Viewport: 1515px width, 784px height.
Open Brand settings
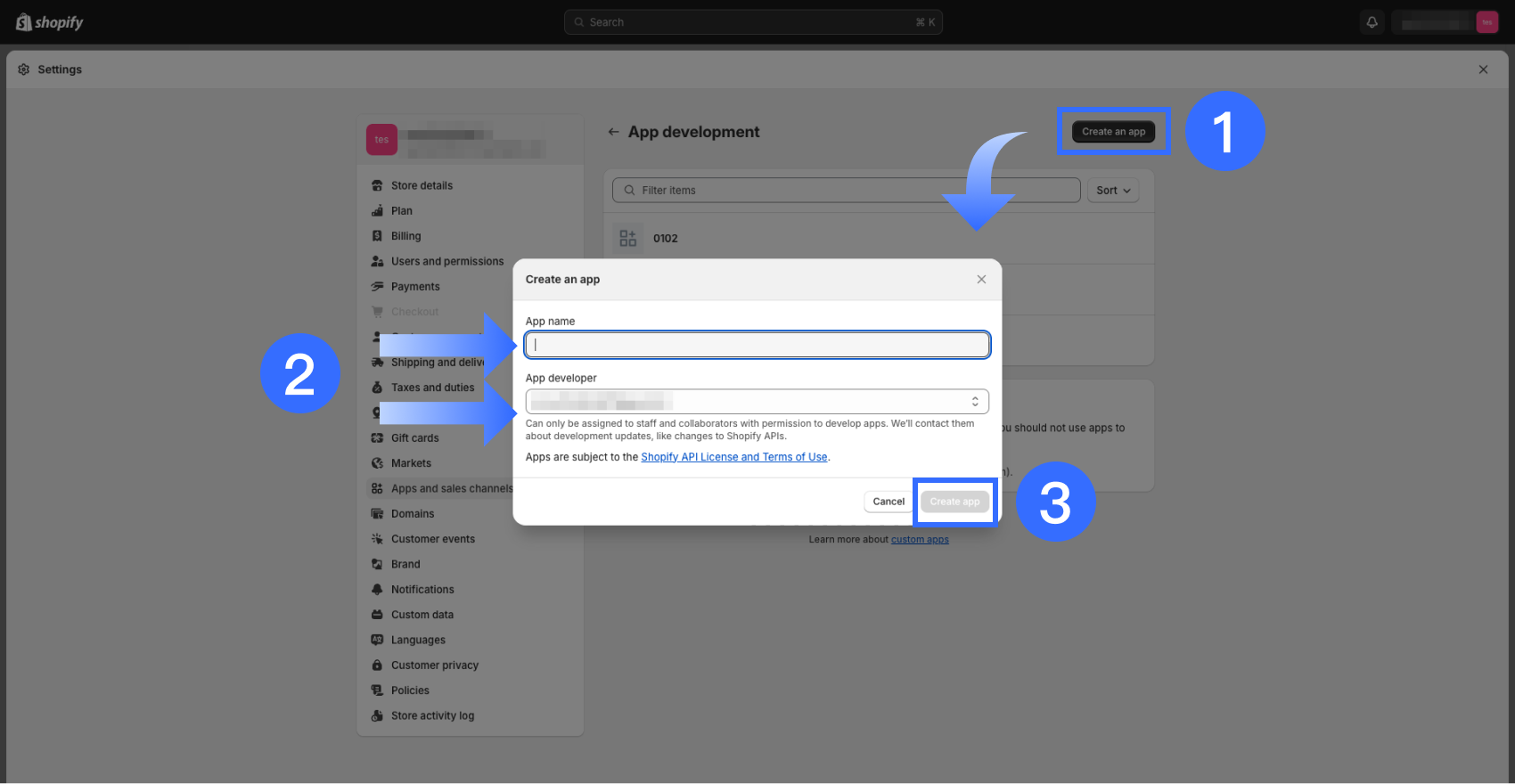405,565
